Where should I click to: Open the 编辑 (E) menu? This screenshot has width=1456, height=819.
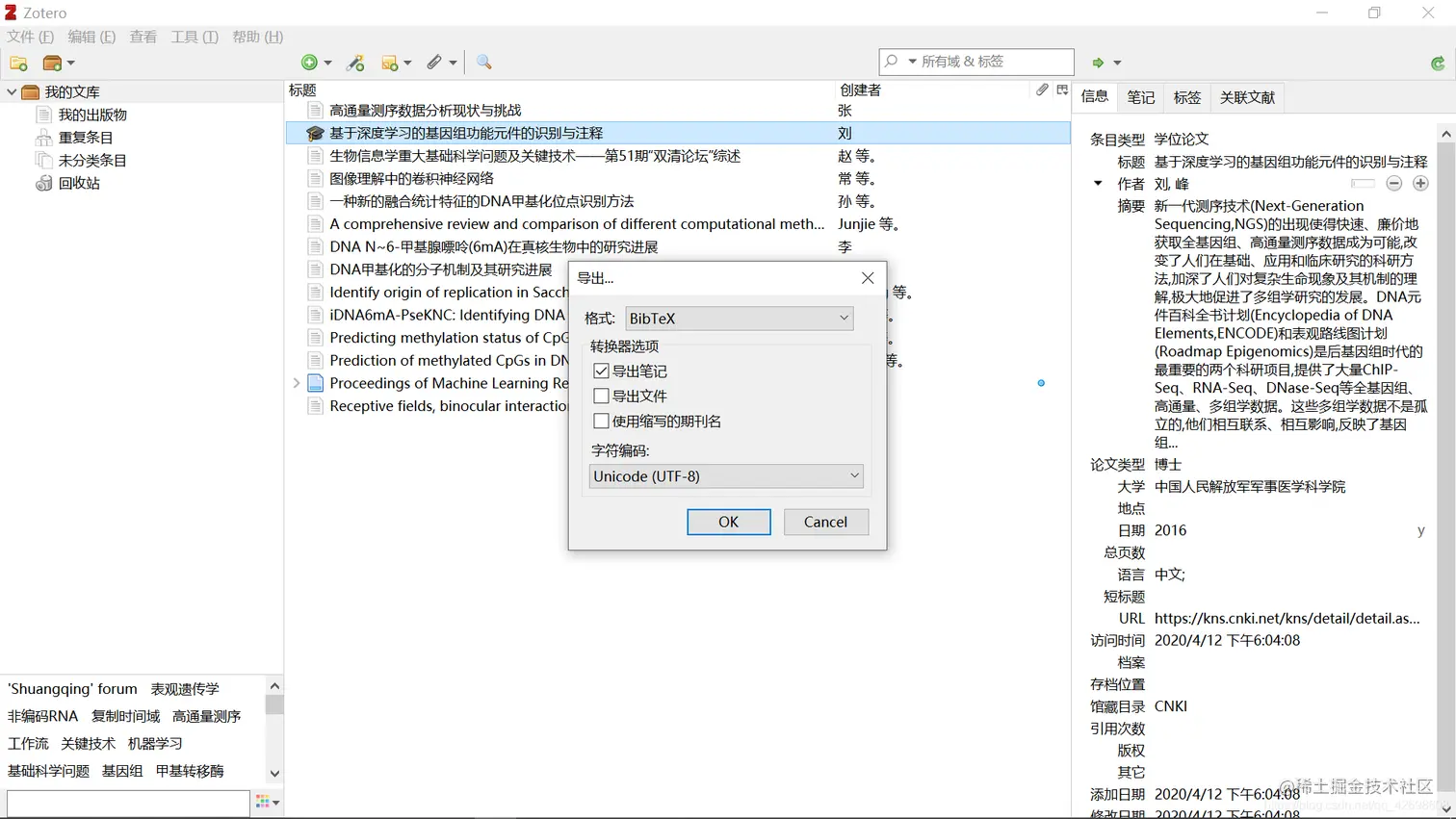pyautogui.click(x=91, y=37)
